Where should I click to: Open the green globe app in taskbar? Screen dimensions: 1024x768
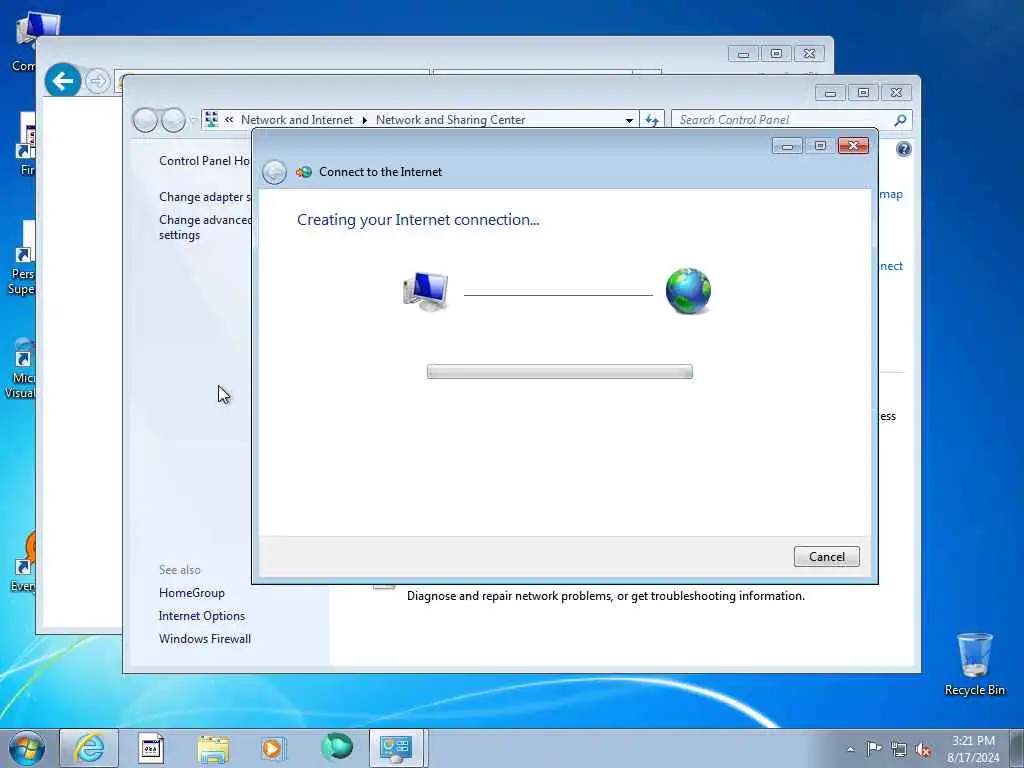pyautogui.click(x=336, y=747)
